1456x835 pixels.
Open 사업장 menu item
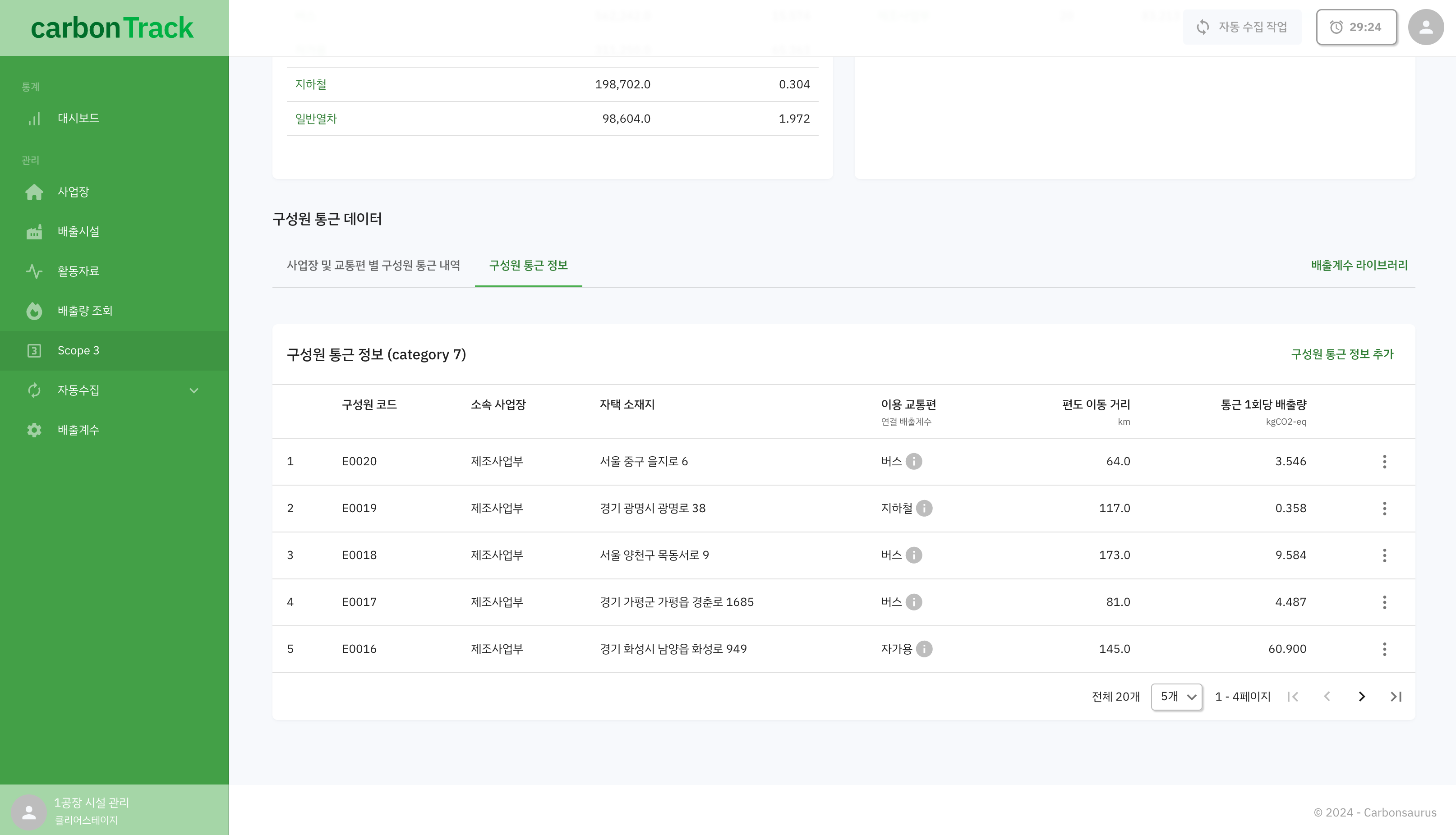(x=115, y=192)
